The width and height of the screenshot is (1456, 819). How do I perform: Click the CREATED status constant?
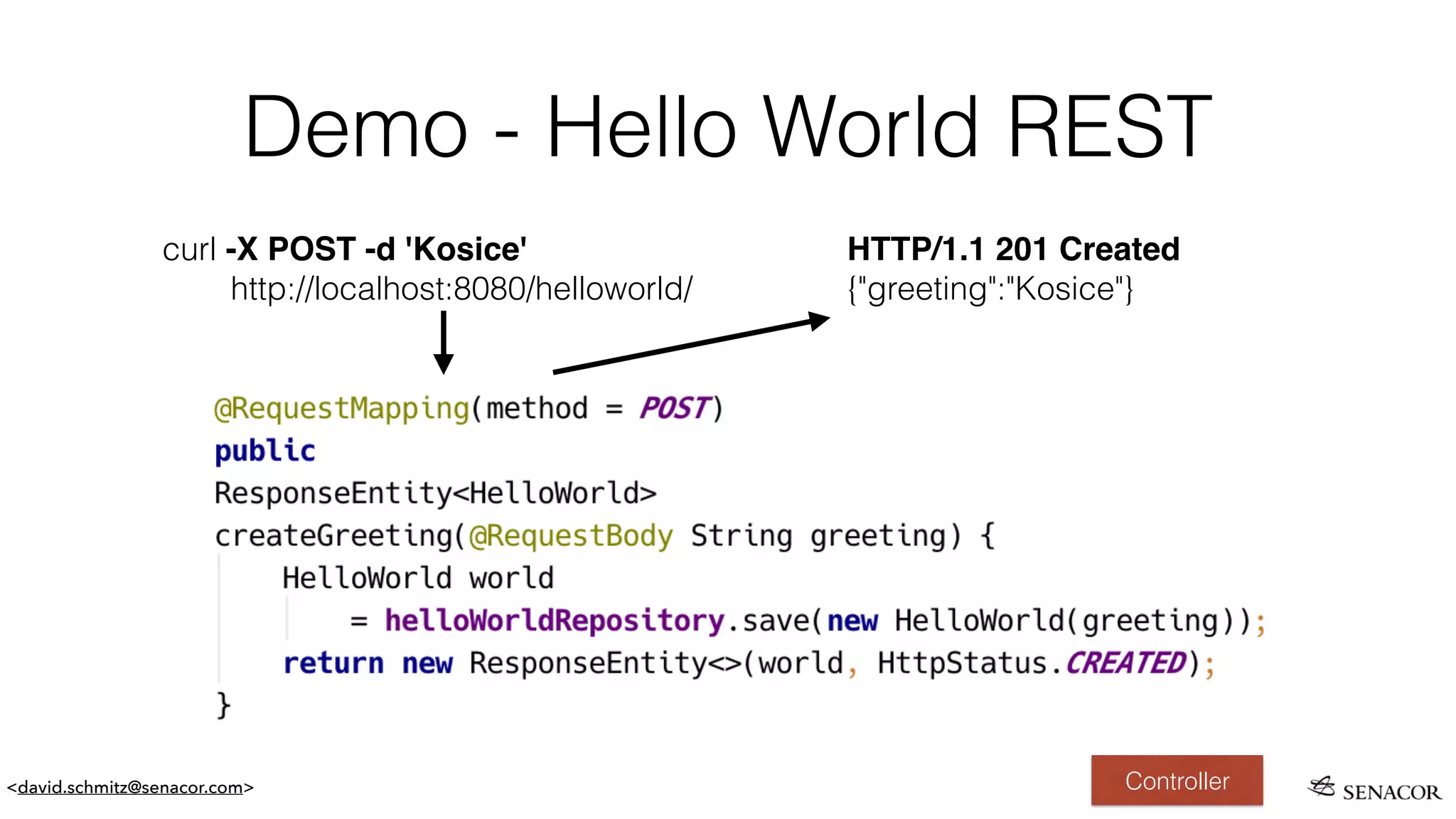1125,663
